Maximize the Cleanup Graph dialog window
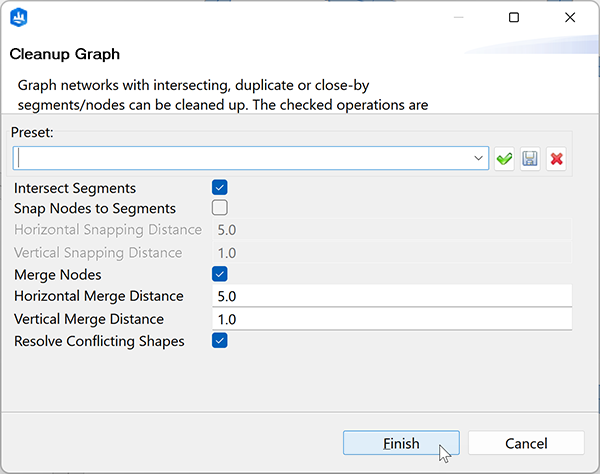 (513, 17)
